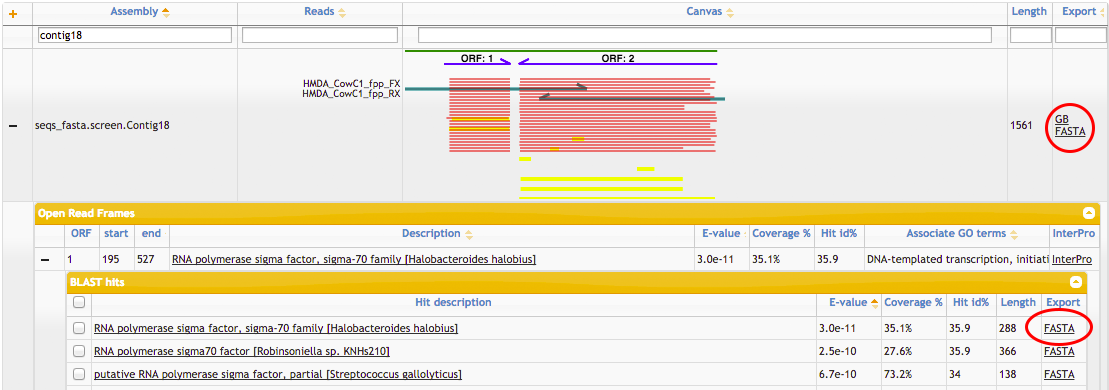Sort the Reads column
The image size is (1109, 390).
342,12
